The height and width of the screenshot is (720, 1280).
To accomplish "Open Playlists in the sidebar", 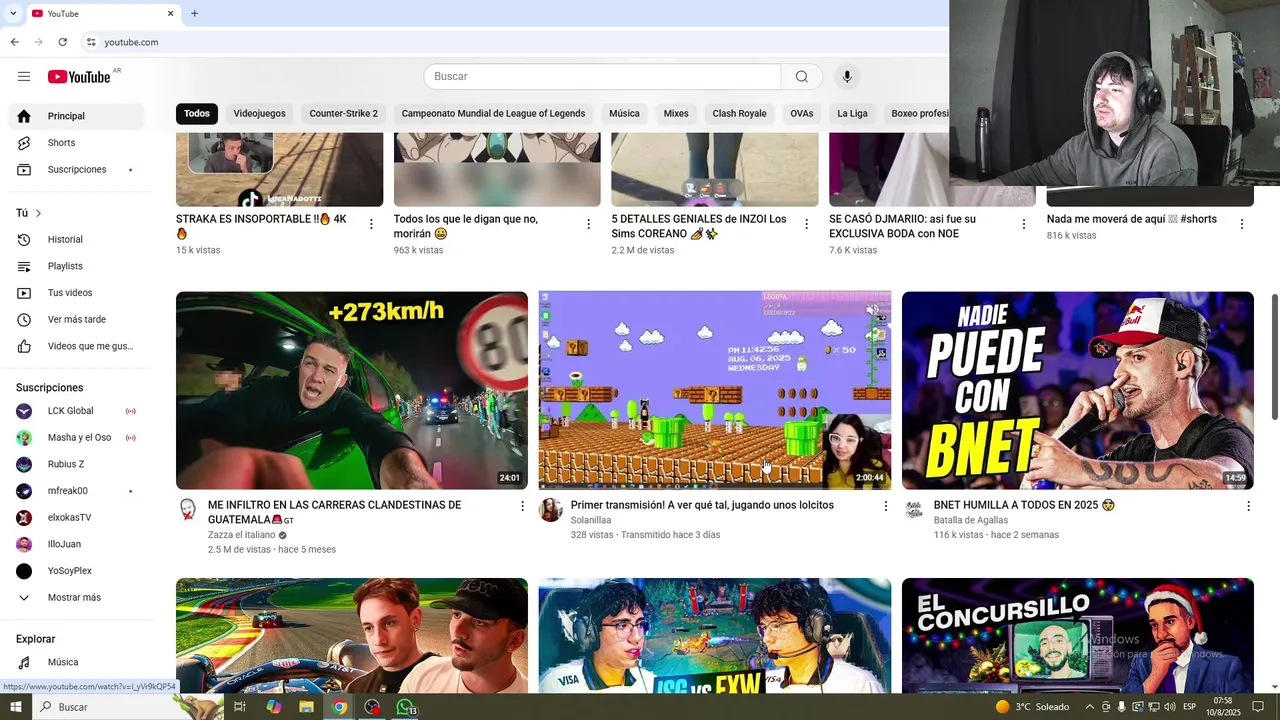I will (x=76, y=266).
